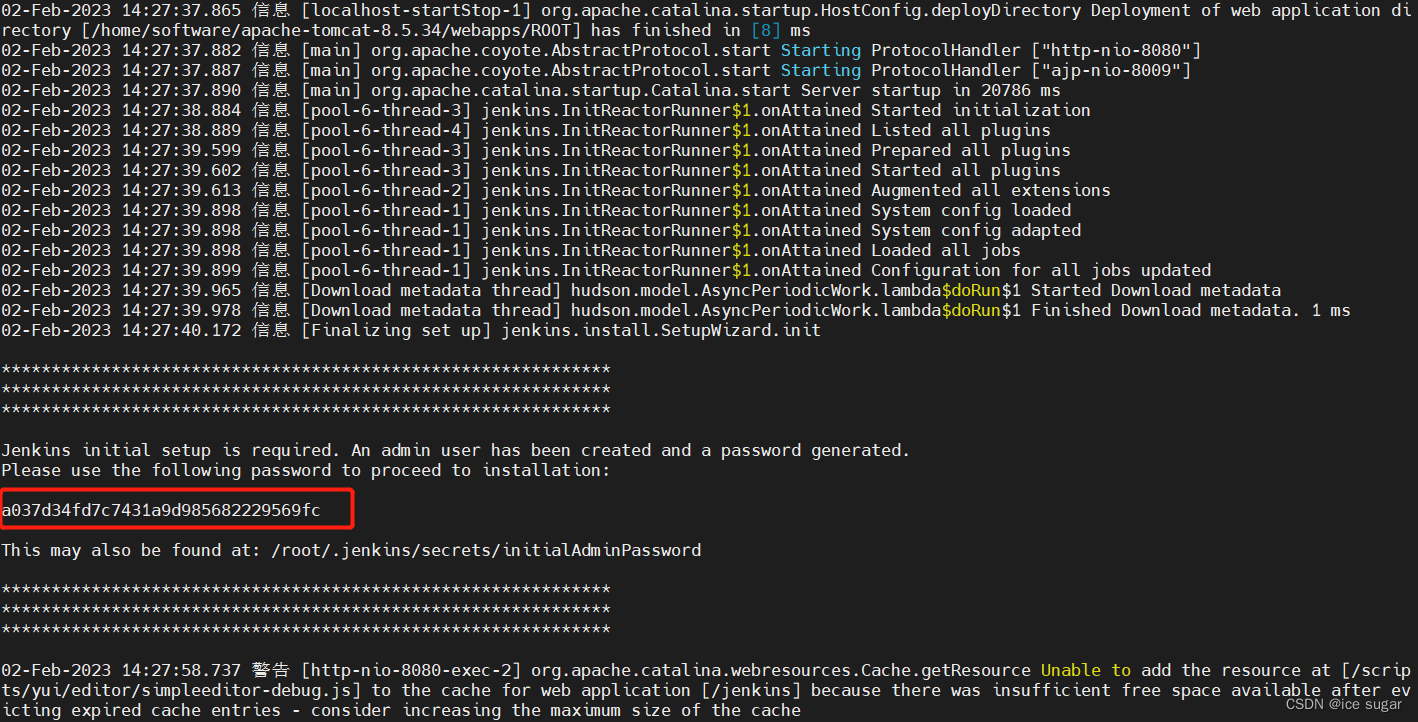The height and width of the screenshot is (722, 1418).
Task: Click the [pool-6-thread-4] thread label
Action: tap(386, 130)
